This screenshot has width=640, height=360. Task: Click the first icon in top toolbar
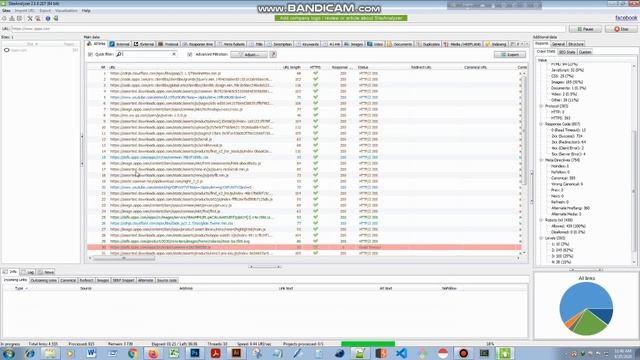click(4, 18)
